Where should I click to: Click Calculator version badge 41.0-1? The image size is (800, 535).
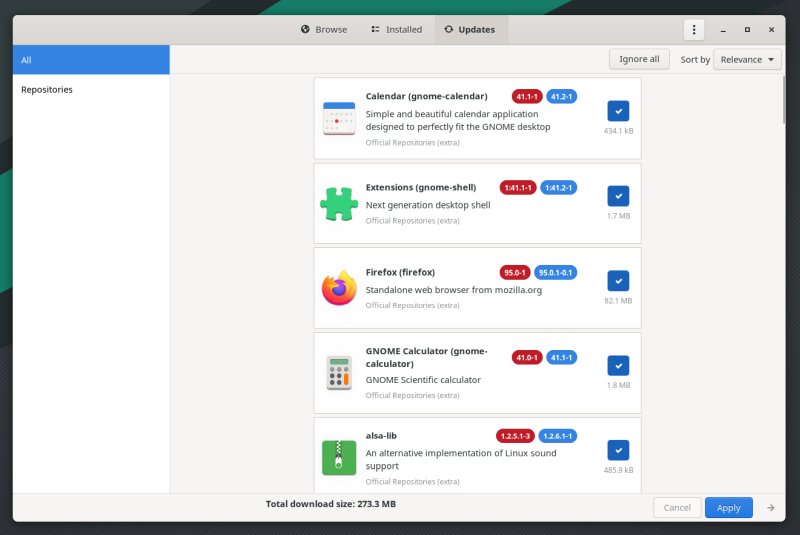(527, 358)
